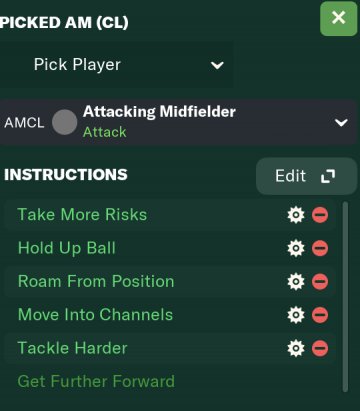Expand the Attacking Midfielder role selector
Viewport: 360px width, 411px height.
click(178, 122)
